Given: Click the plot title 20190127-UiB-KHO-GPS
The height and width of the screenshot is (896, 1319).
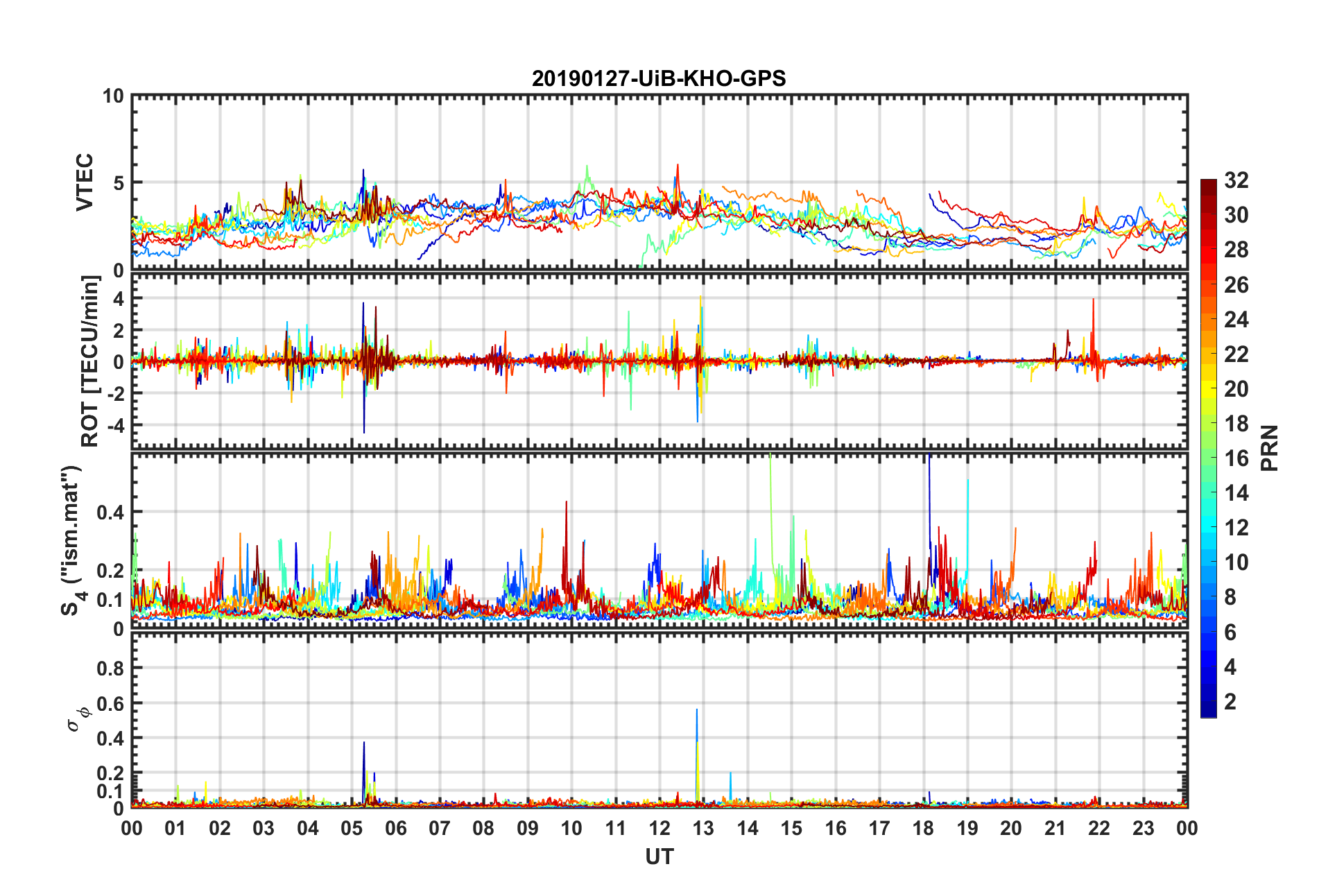Looking at the screenshot, I should pos(659,78).
